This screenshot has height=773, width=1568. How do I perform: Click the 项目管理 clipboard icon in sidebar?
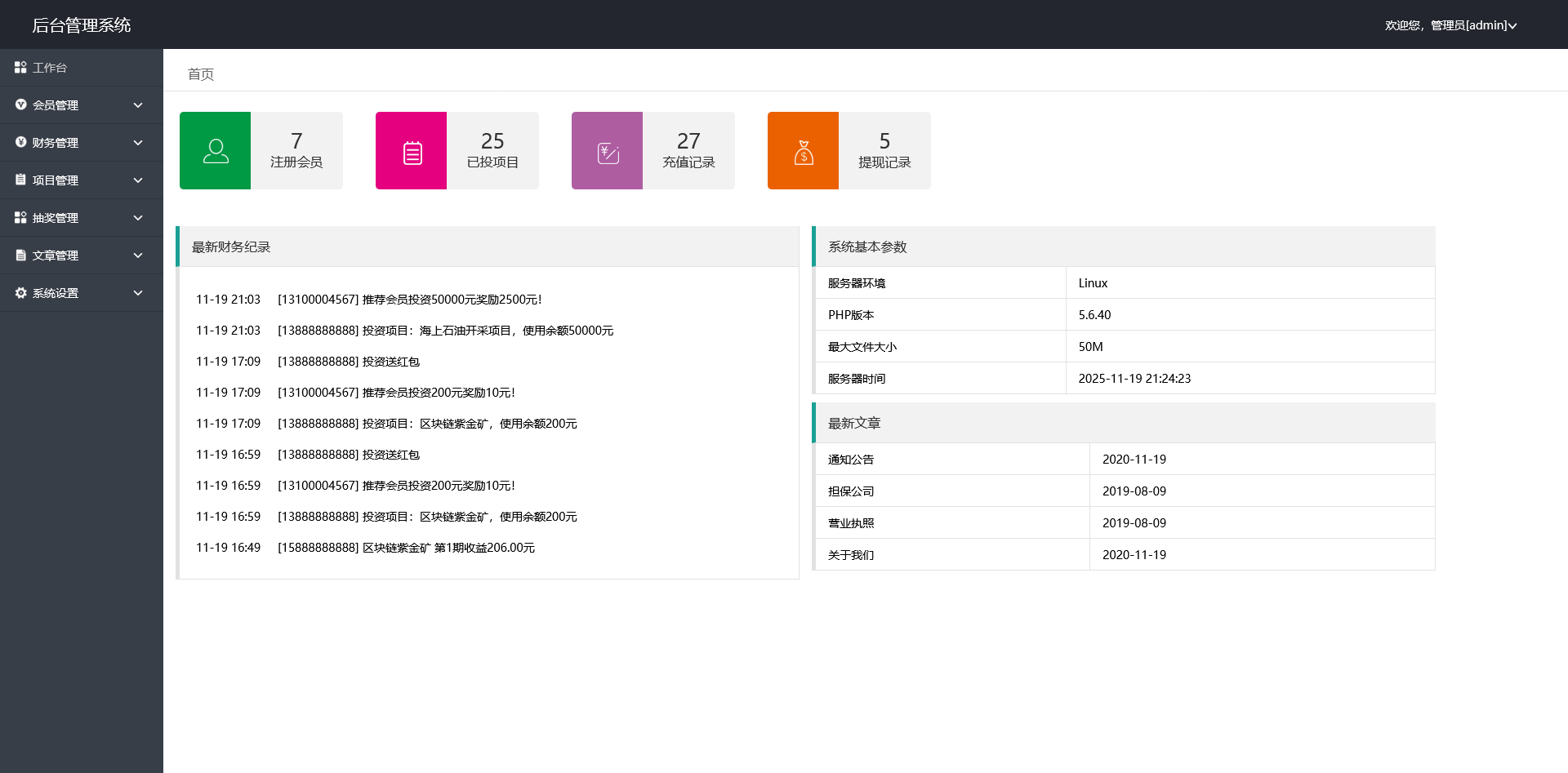(x=20, y=180)
